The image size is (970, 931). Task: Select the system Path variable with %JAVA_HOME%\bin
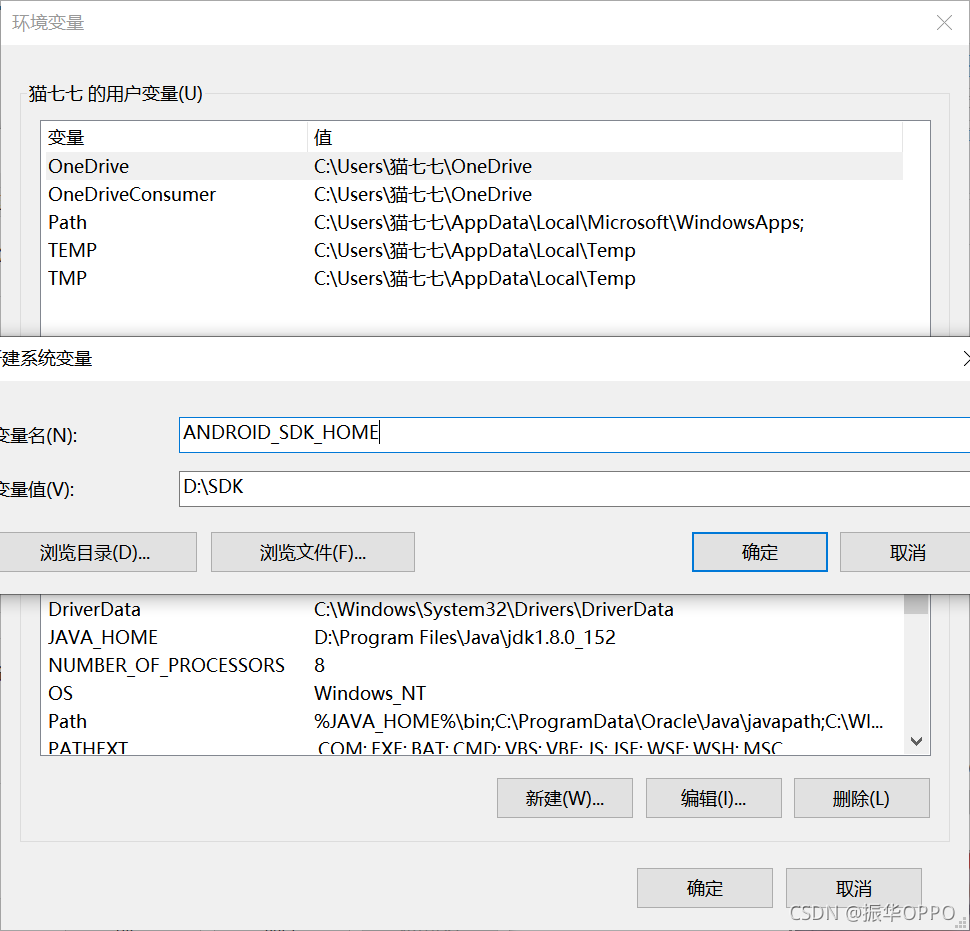[x=474, y=721]
